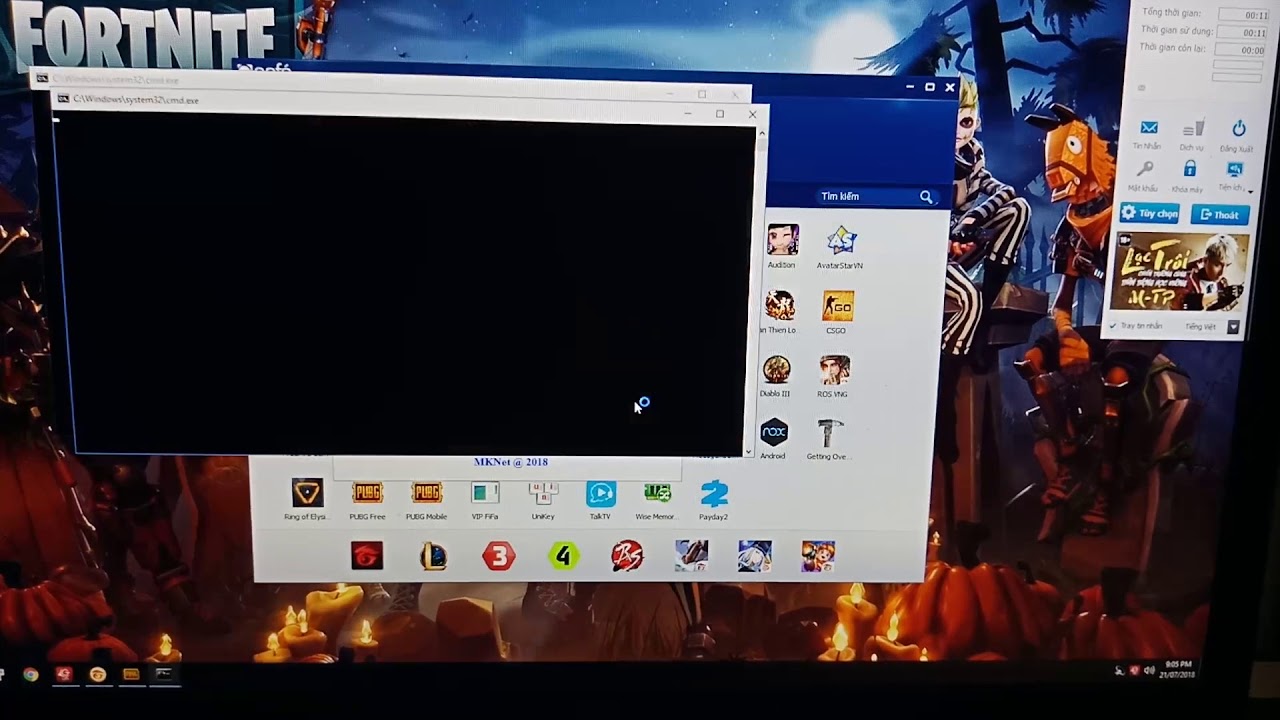Open the Tiện ích utilities monitor icon
The width and height of the screenshot is (1280, 720).
tap(1234, 169)
